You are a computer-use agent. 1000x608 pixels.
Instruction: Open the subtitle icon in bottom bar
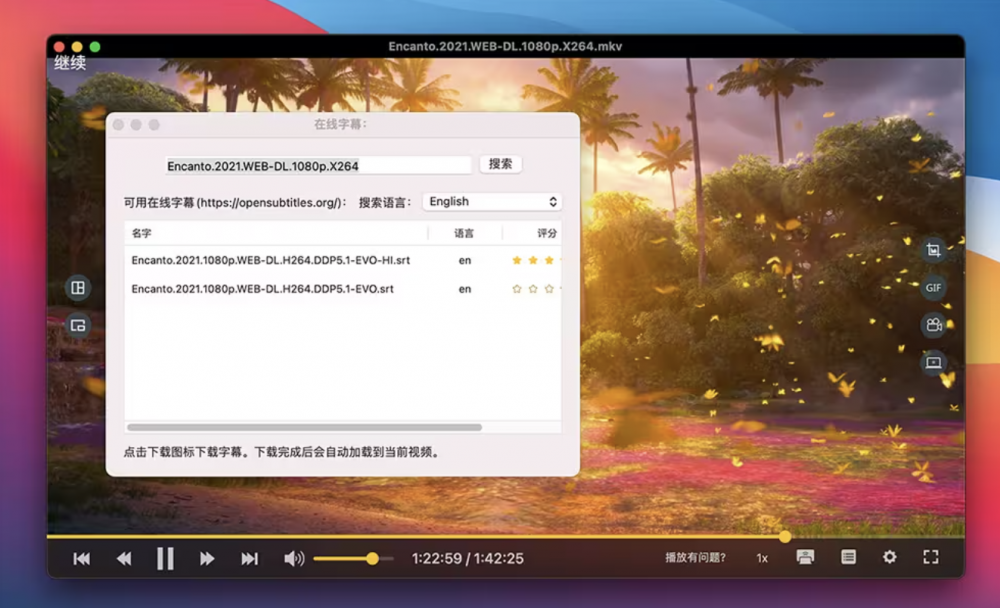point(805,557)
